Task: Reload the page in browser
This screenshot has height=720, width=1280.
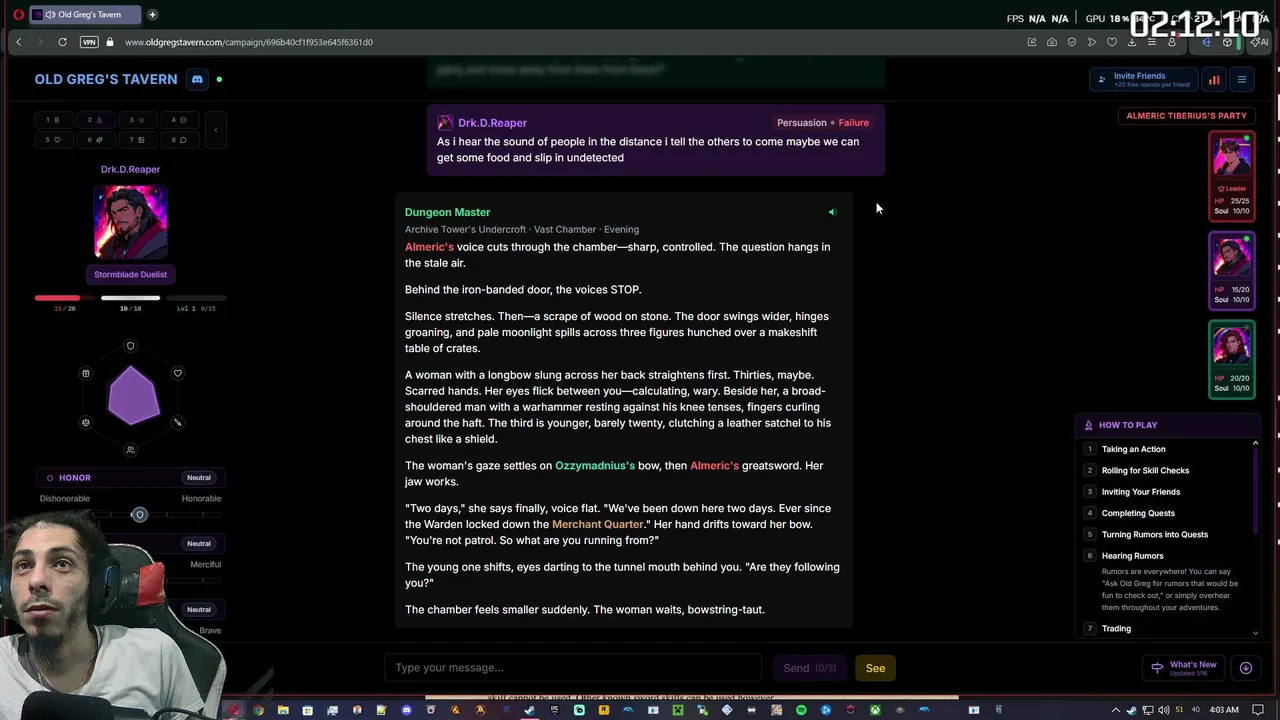Action: 62,42
